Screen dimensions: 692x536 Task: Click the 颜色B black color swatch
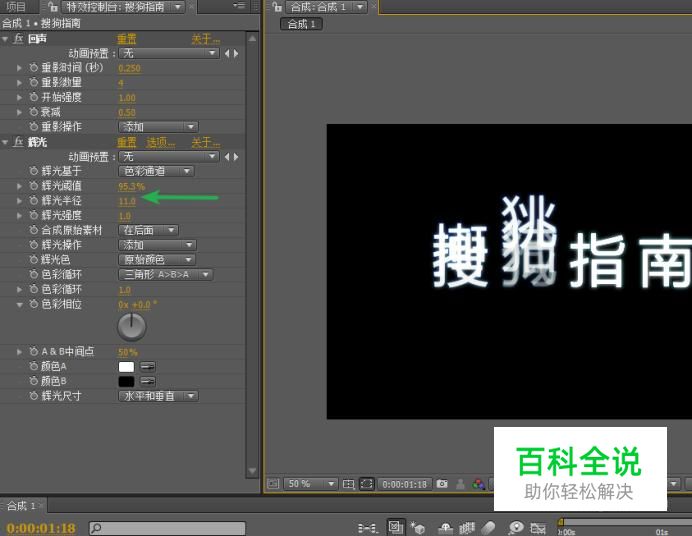pos(126,381)
